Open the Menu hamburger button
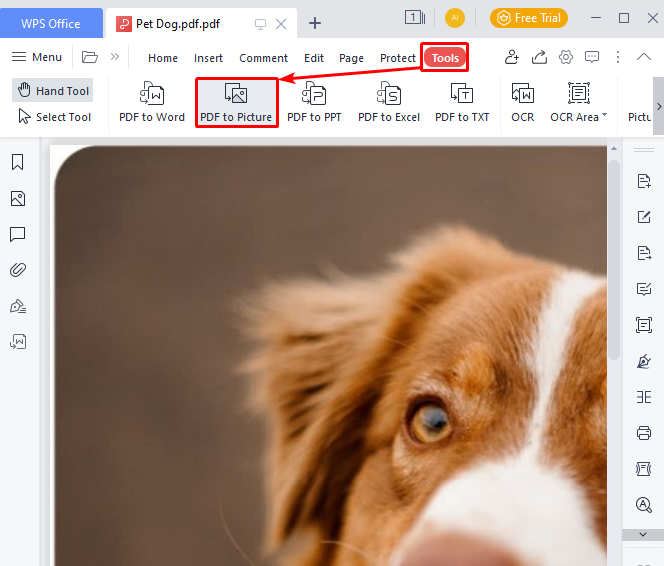 click(37, 57)
